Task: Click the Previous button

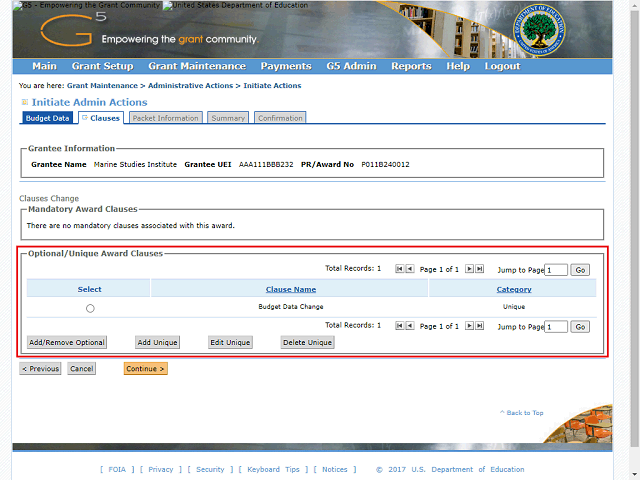Action: (x=40, y=369)
